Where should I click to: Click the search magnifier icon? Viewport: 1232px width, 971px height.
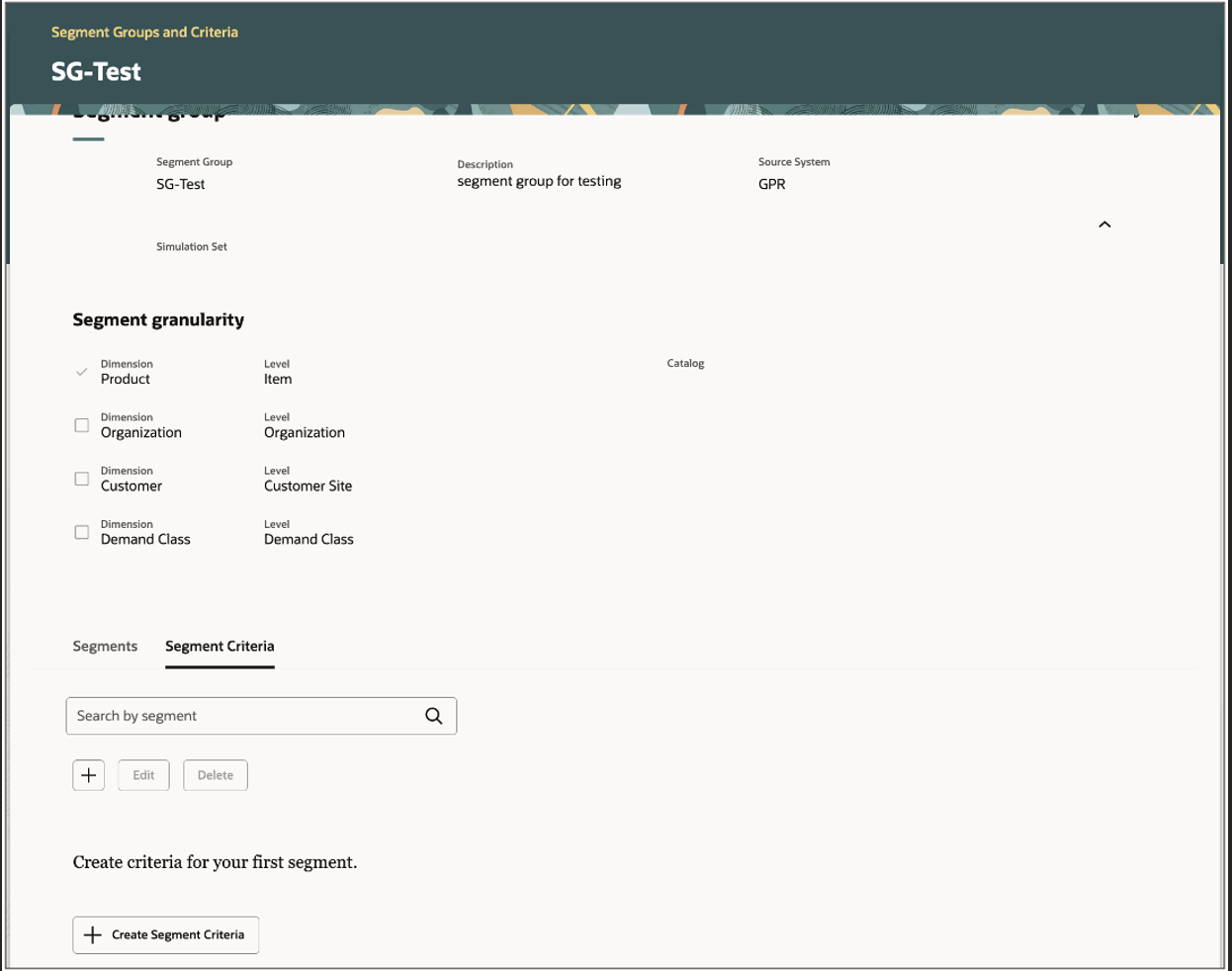coord(433,715)
